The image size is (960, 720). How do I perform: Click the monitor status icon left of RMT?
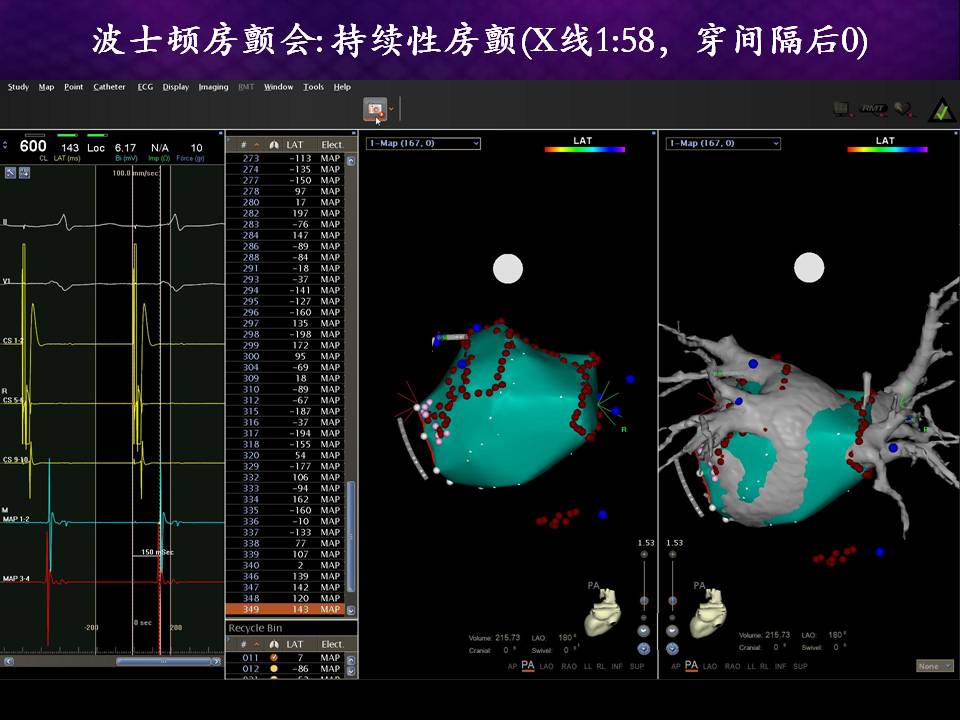click(842, 109)
